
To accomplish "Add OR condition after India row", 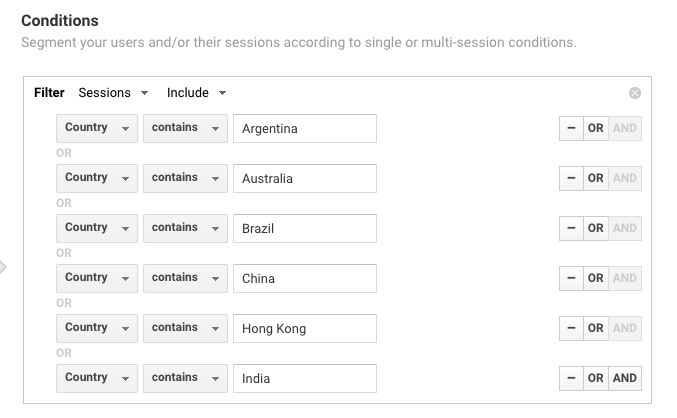I will (595, 378).
